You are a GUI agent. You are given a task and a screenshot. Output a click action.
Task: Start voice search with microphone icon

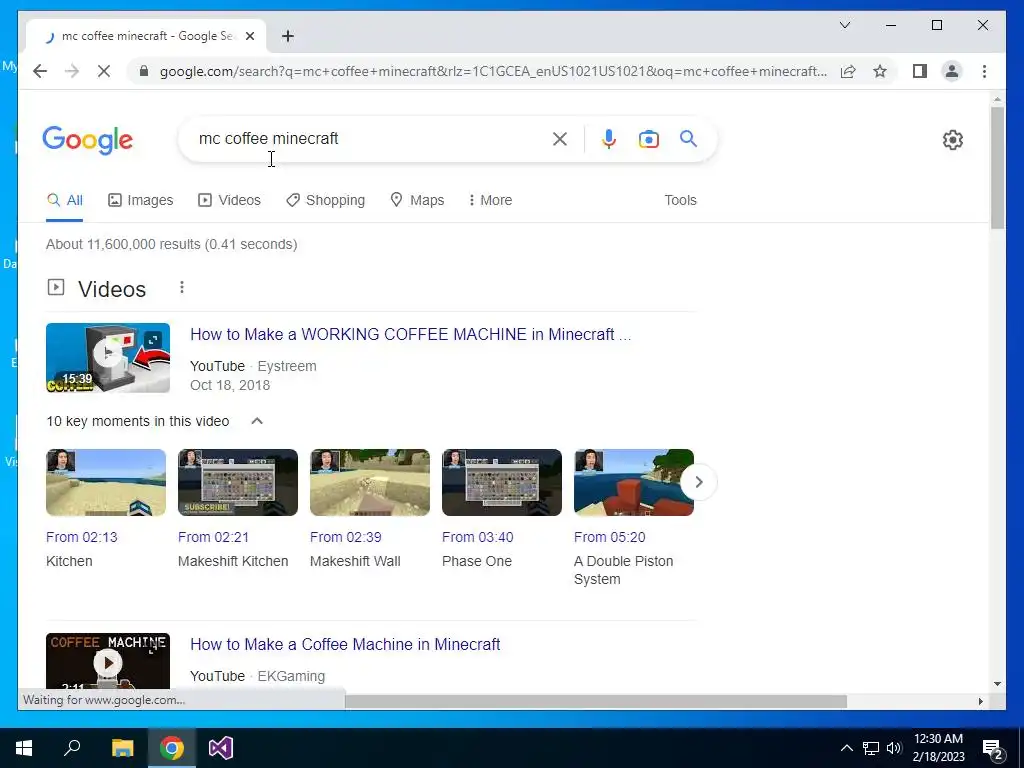609,139
